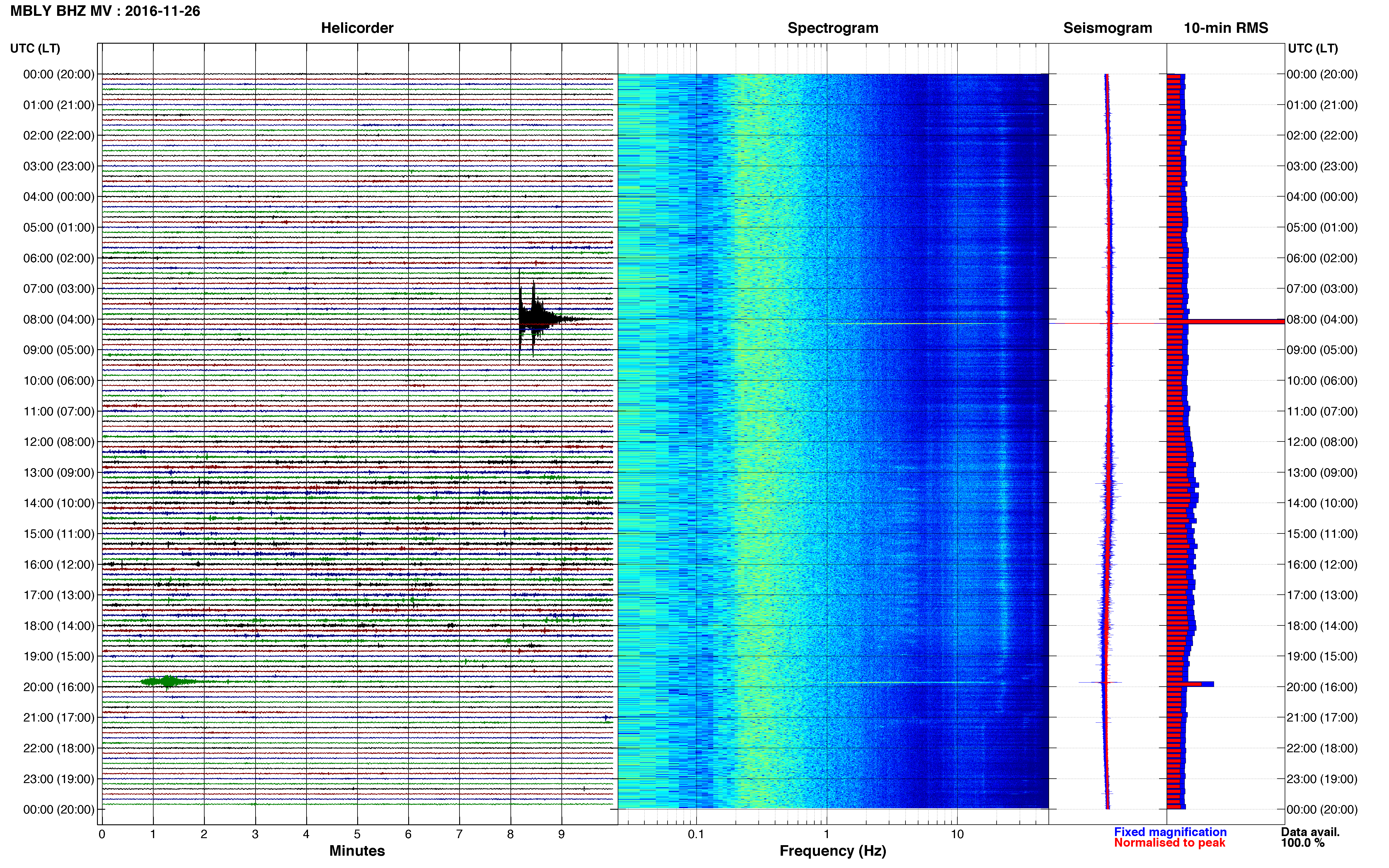Click the left '12:00 (08:00)' time label

[59, 442]
